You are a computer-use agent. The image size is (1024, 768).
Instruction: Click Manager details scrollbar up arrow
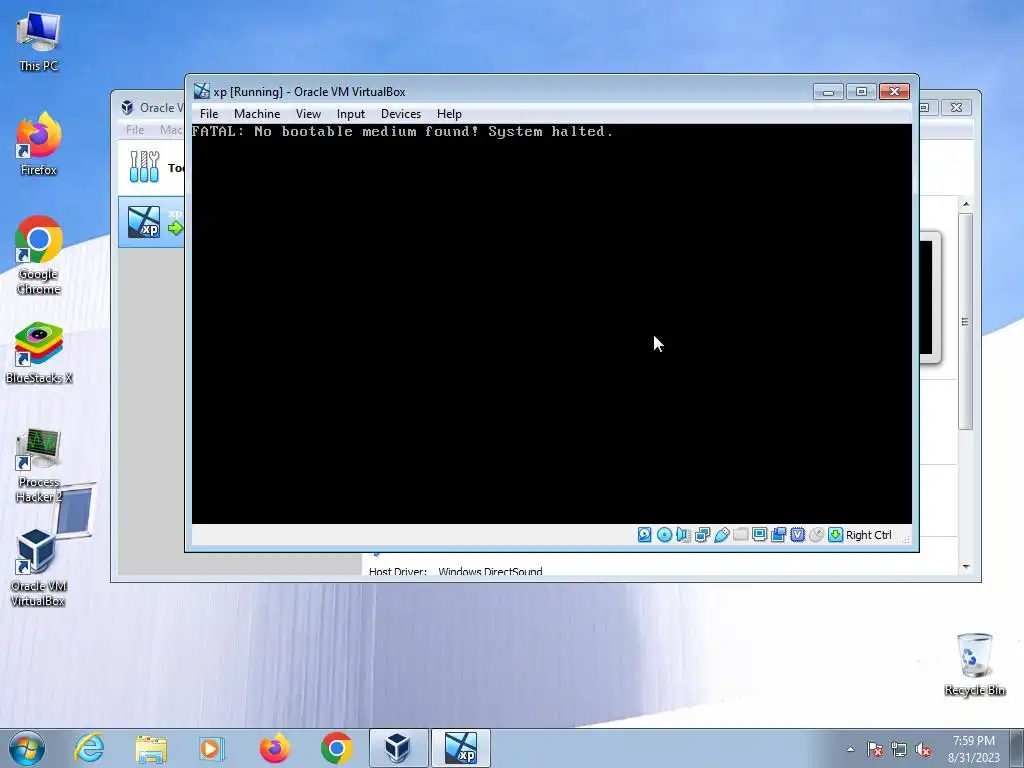[x=966, y=204]
